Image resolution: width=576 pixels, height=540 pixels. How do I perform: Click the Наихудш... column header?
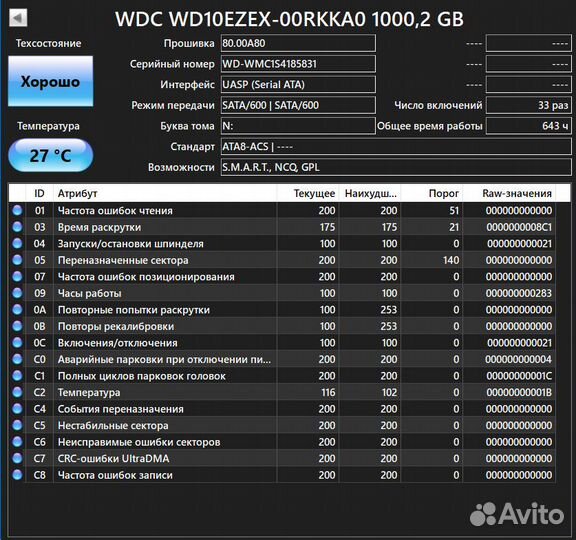point(371,193)
